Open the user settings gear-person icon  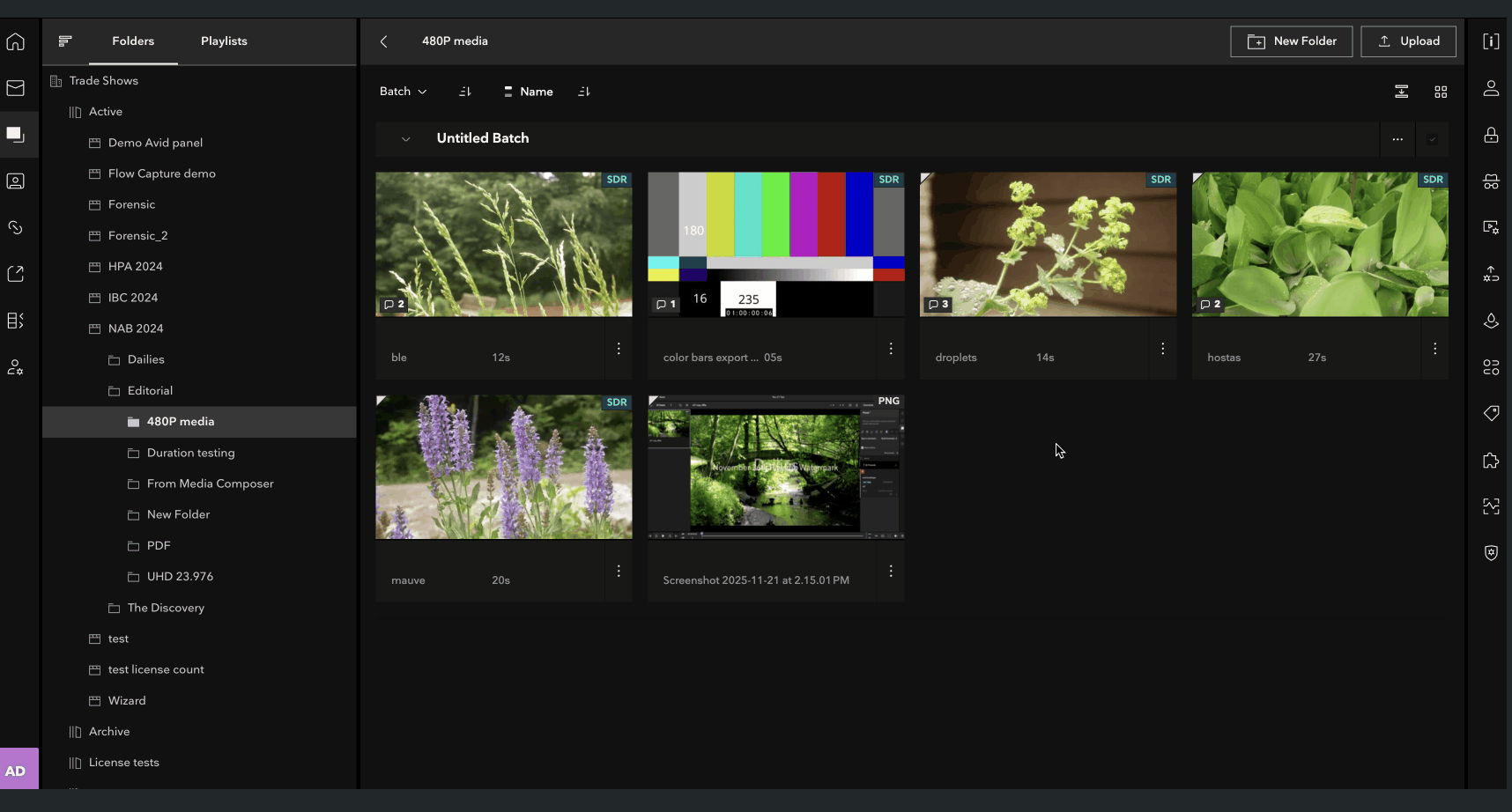(16, 367)
